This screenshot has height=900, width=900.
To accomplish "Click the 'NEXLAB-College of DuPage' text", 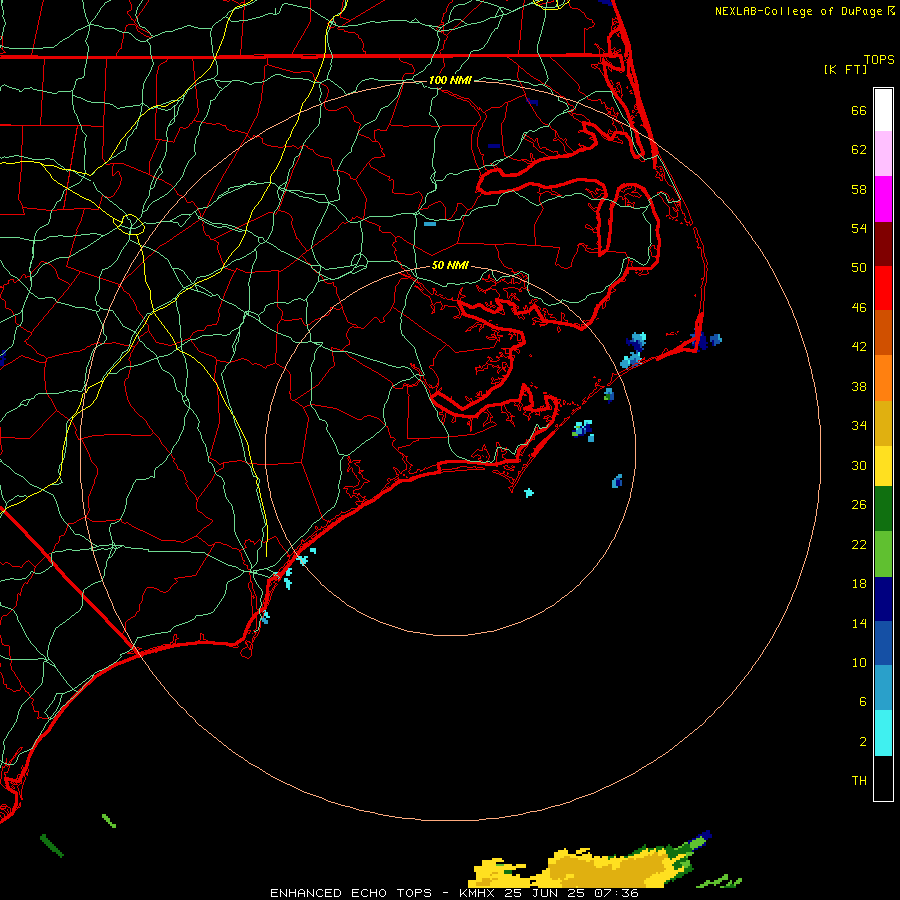I will [800, 11].
